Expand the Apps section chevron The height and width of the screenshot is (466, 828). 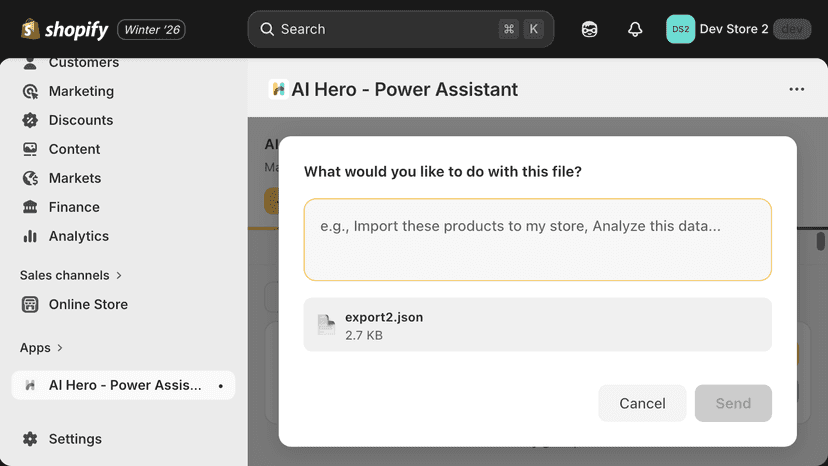[x=60, y=348]
